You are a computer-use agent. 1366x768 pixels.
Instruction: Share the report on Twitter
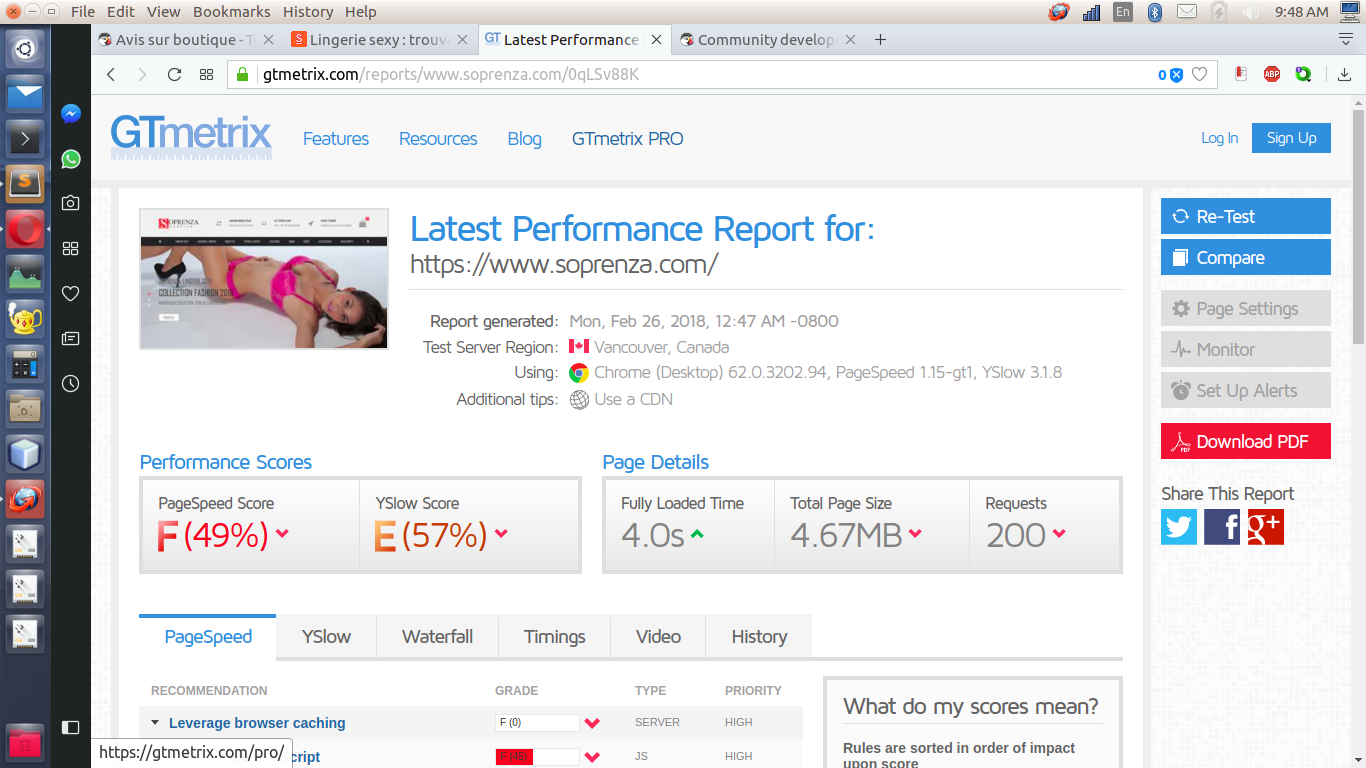(1179, 527)
